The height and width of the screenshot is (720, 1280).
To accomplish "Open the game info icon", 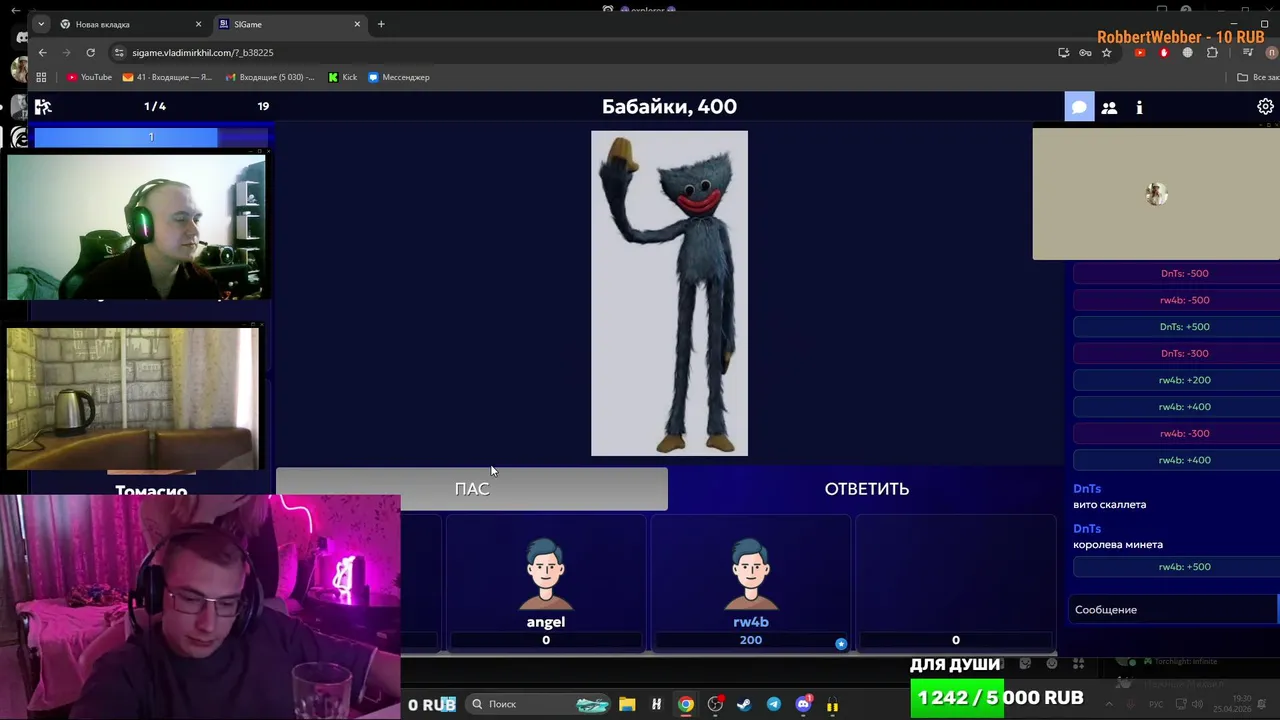I will 1139,107.
